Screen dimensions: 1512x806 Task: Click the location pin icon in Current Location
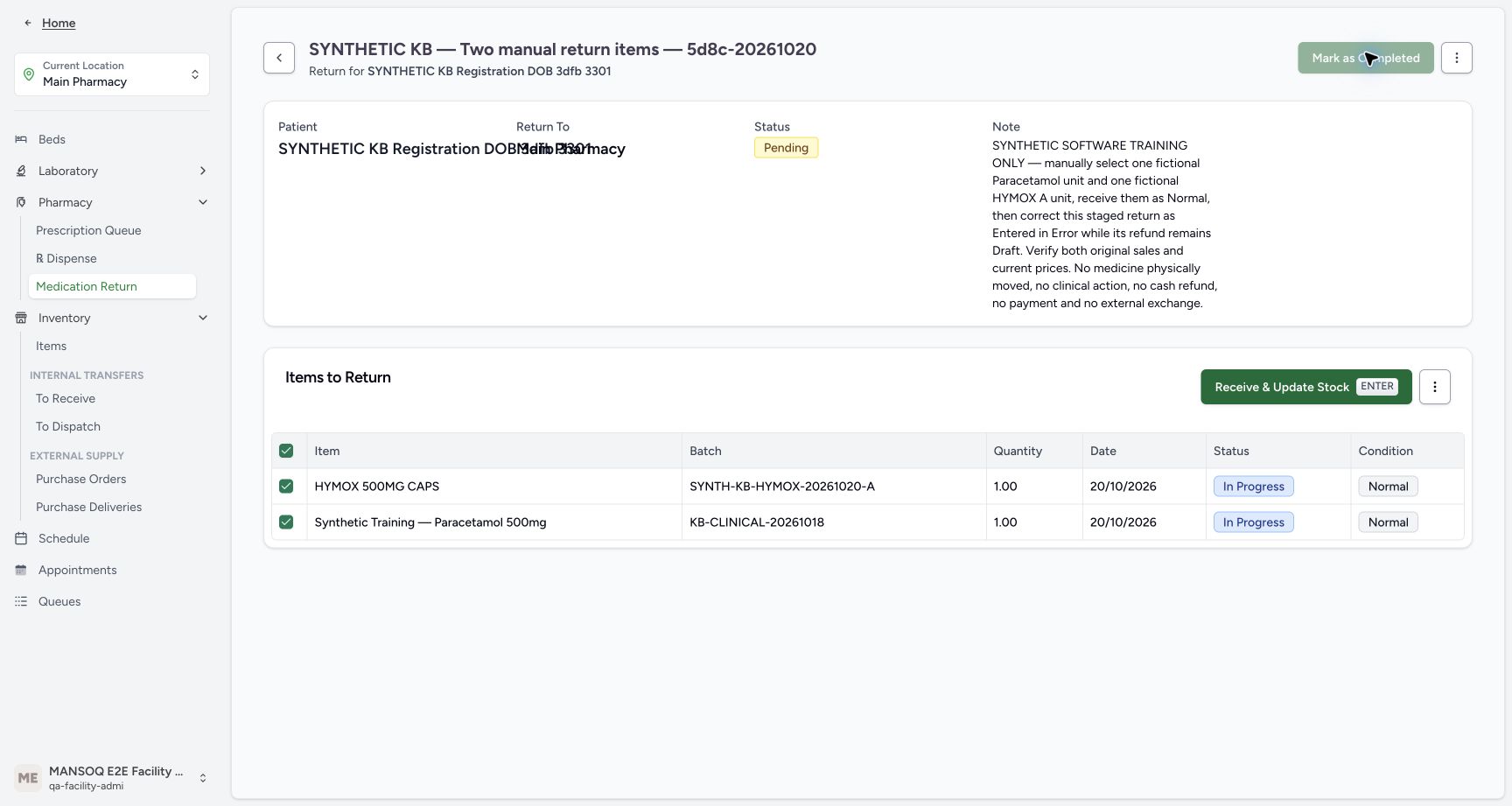[29, 74]
